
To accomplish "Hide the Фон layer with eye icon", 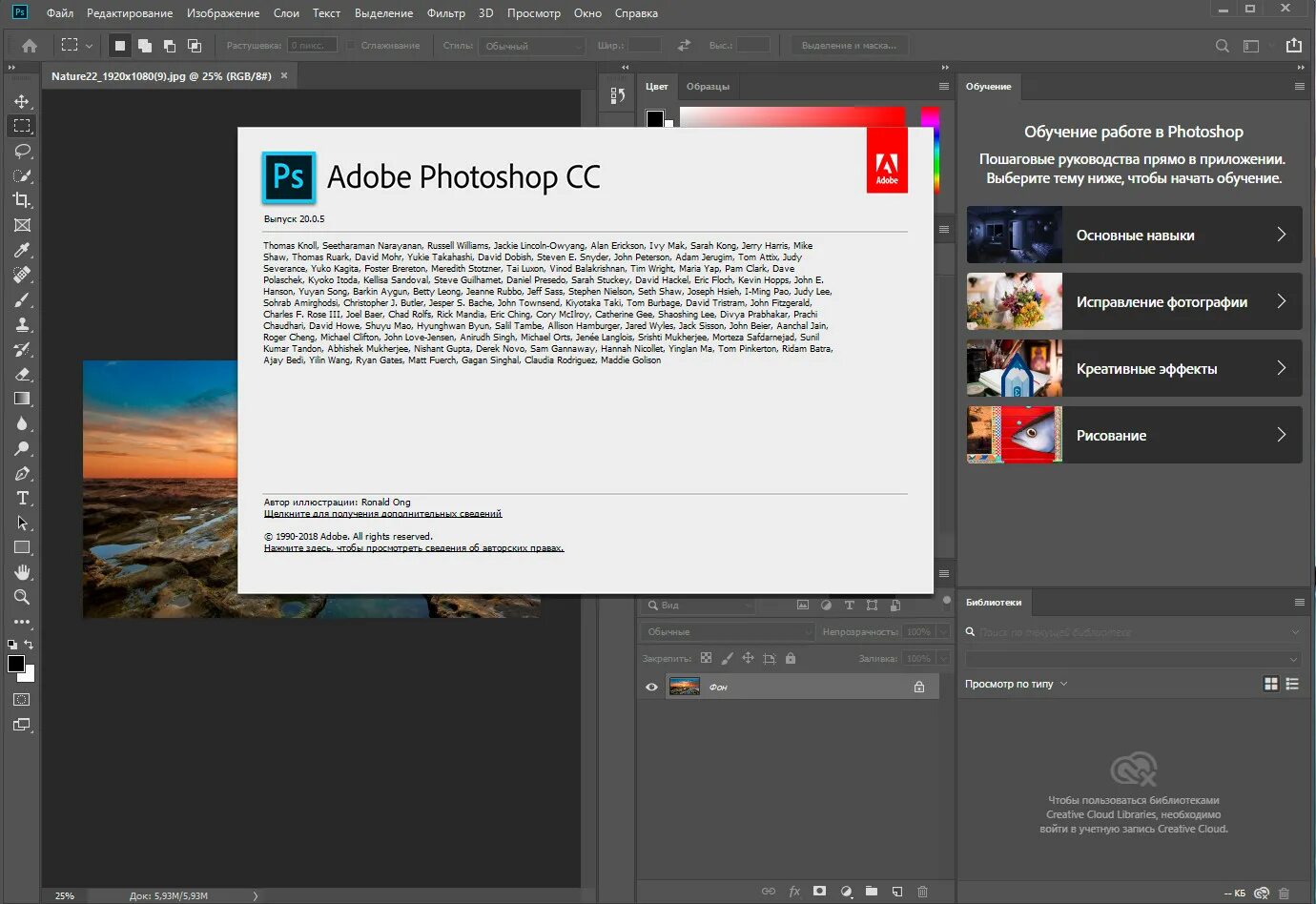I will pyautogui.click(x=651, y=687).
